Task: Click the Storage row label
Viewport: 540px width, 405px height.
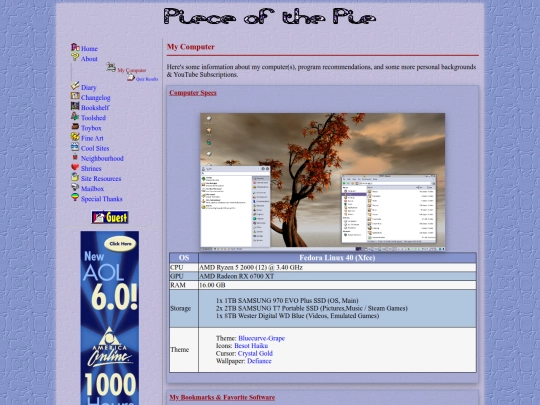Action: (x=180, y=308)
